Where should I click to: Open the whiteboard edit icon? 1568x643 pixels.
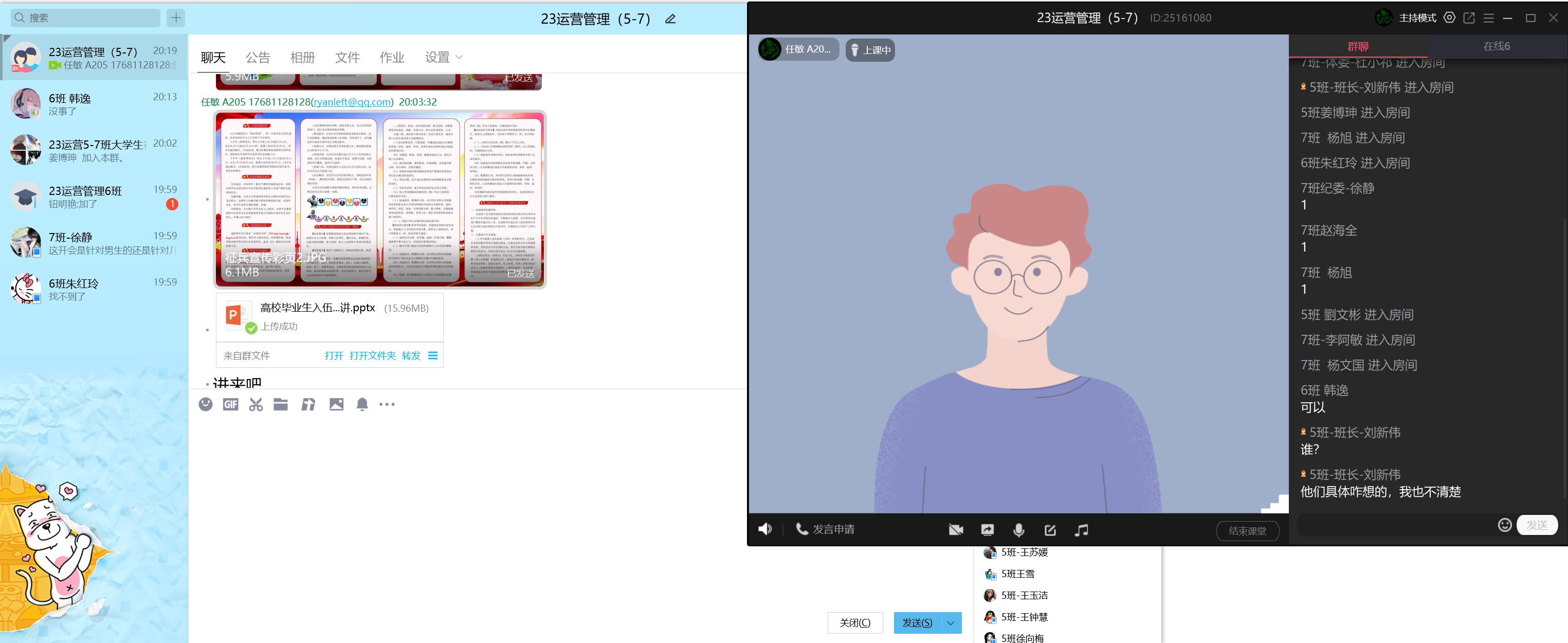pos(1050,530)
